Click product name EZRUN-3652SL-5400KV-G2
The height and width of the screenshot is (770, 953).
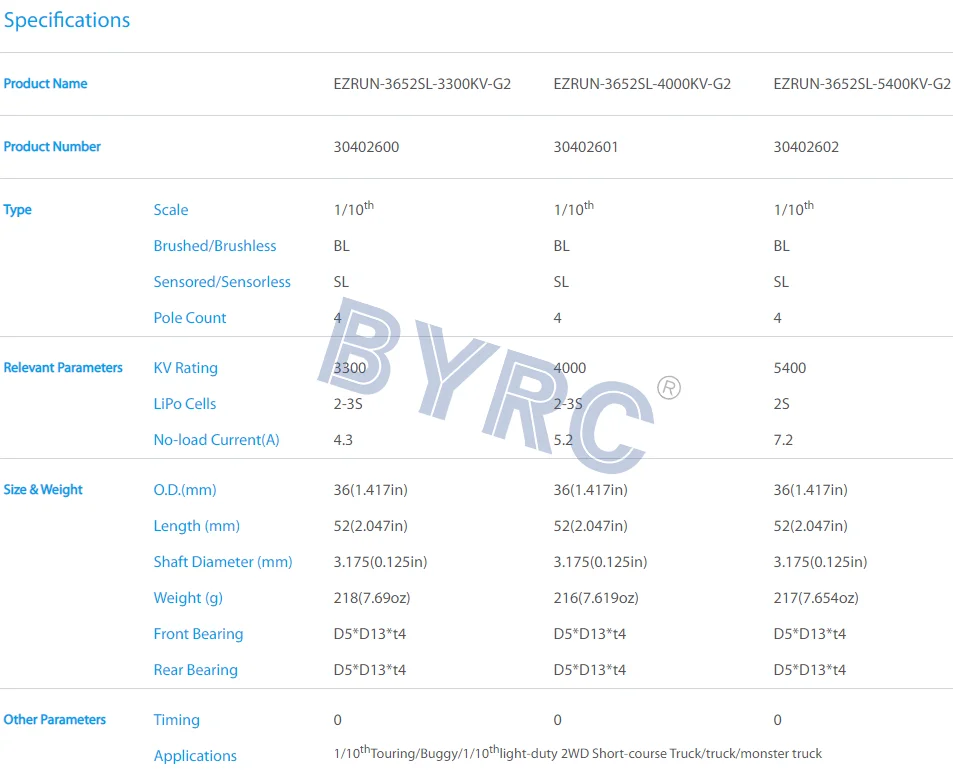862,84
